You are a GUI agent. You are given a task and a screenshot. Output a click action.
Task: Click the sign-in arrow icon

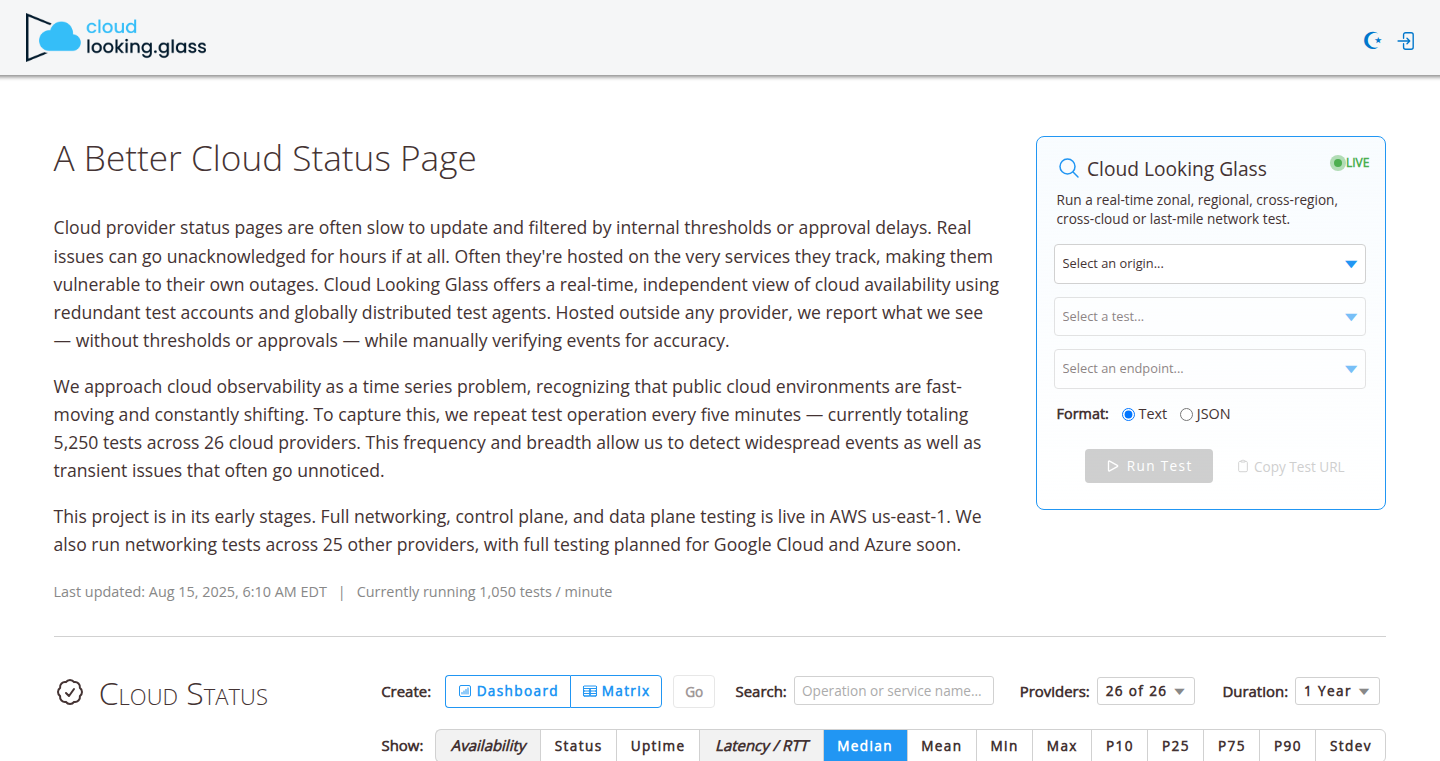point(1406,41)
